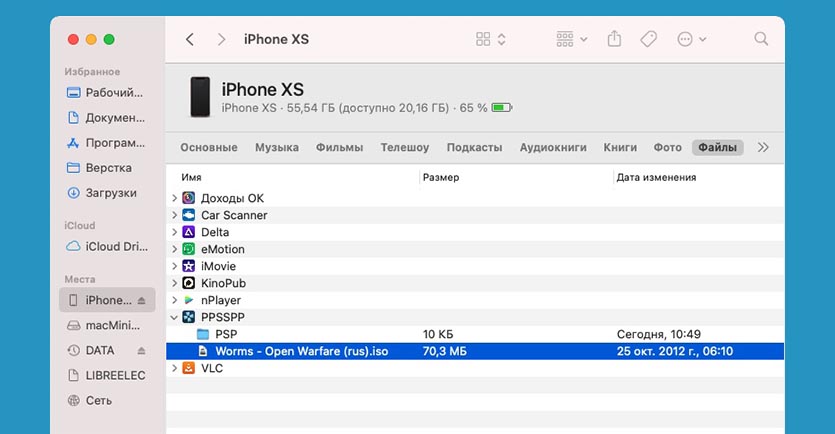This screenshot has width=835, height=434.
Task: Go forward with the right chevron
Action: (222, 39)
